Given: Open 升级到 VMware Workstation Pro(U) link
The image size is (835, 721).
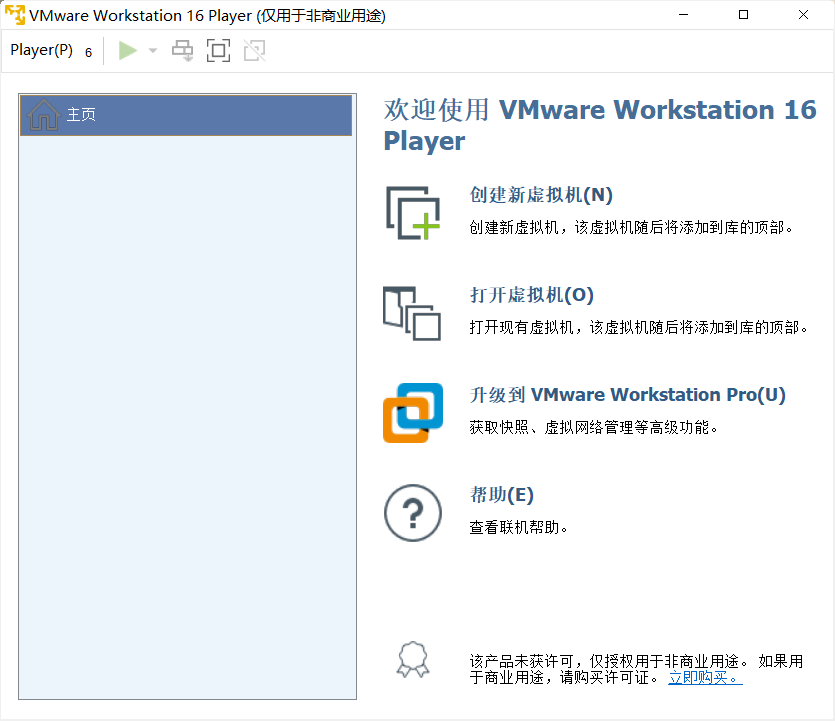Looking at the screenshot, I should click(627, 395).
